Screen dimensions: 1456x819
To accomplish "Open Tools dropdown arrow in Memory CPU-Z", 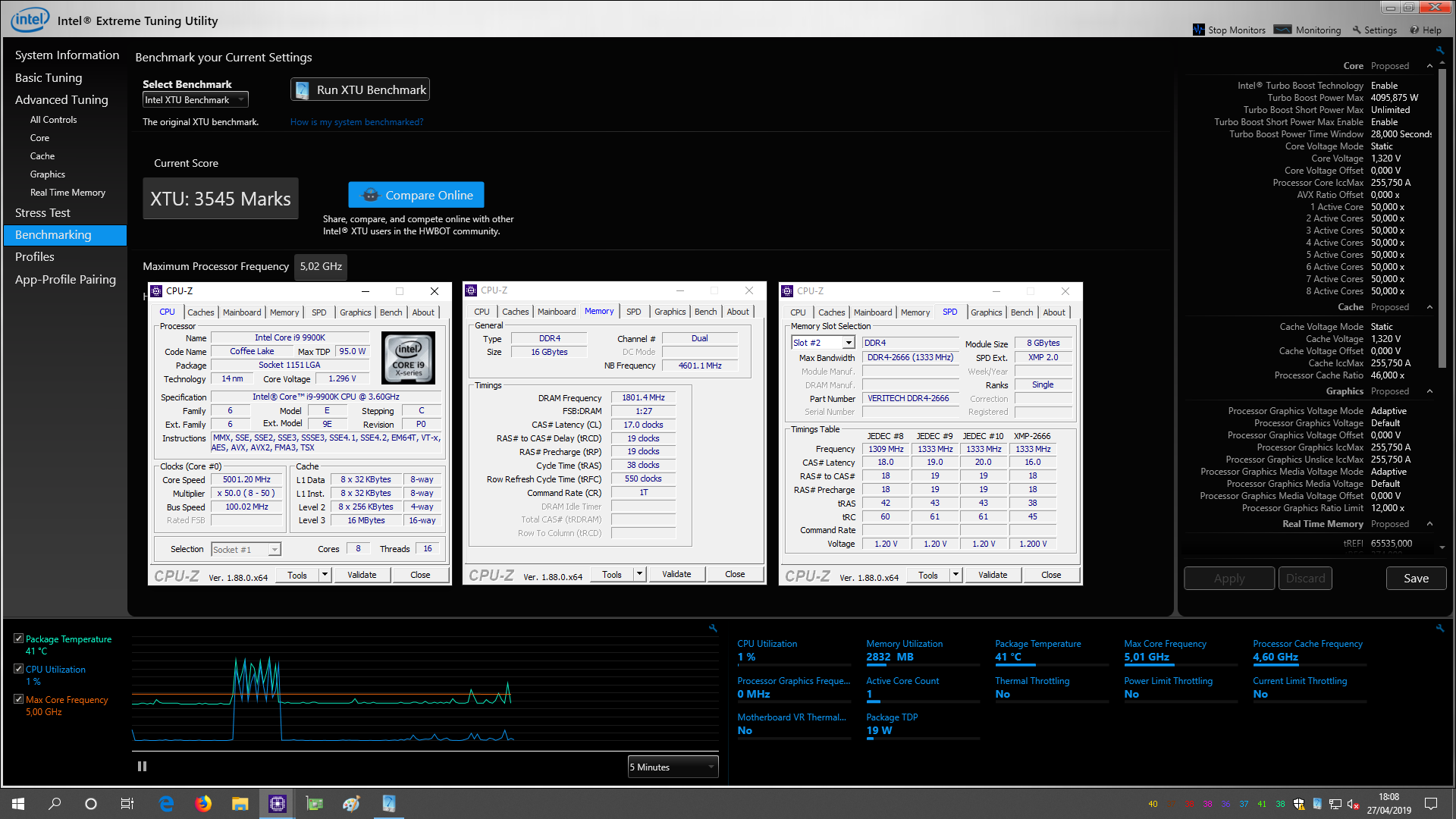I will tap(639, 574).
